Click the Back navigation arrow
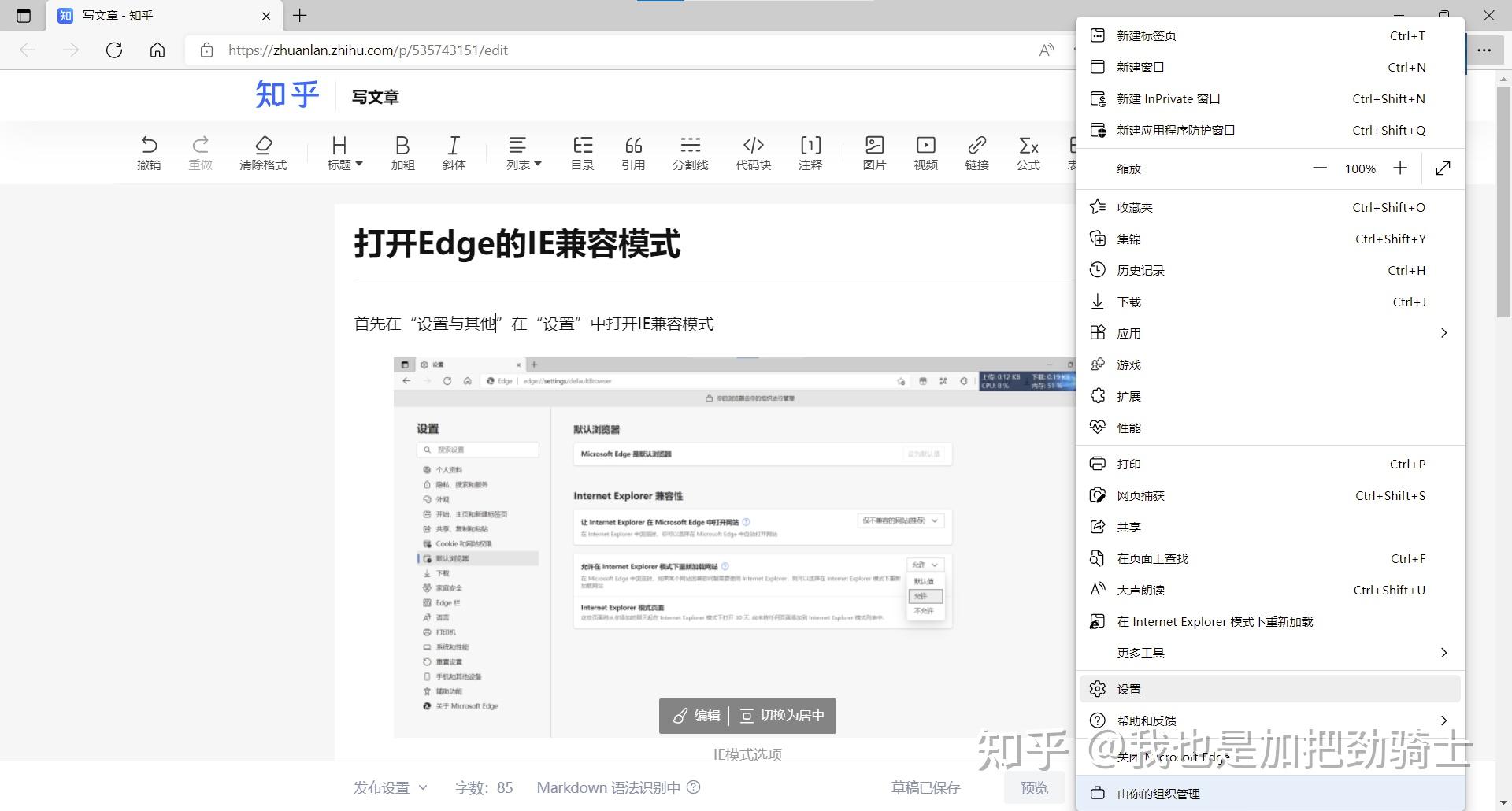 tap(28, 50)
